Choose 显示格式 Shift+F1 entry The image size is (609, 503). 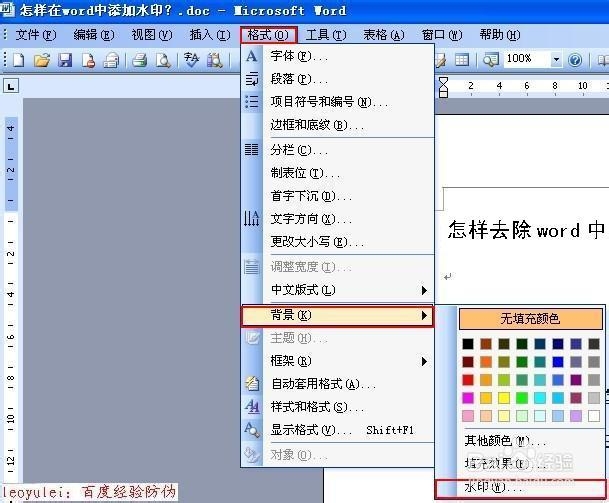pyautogui.click(x=337, y=430)
